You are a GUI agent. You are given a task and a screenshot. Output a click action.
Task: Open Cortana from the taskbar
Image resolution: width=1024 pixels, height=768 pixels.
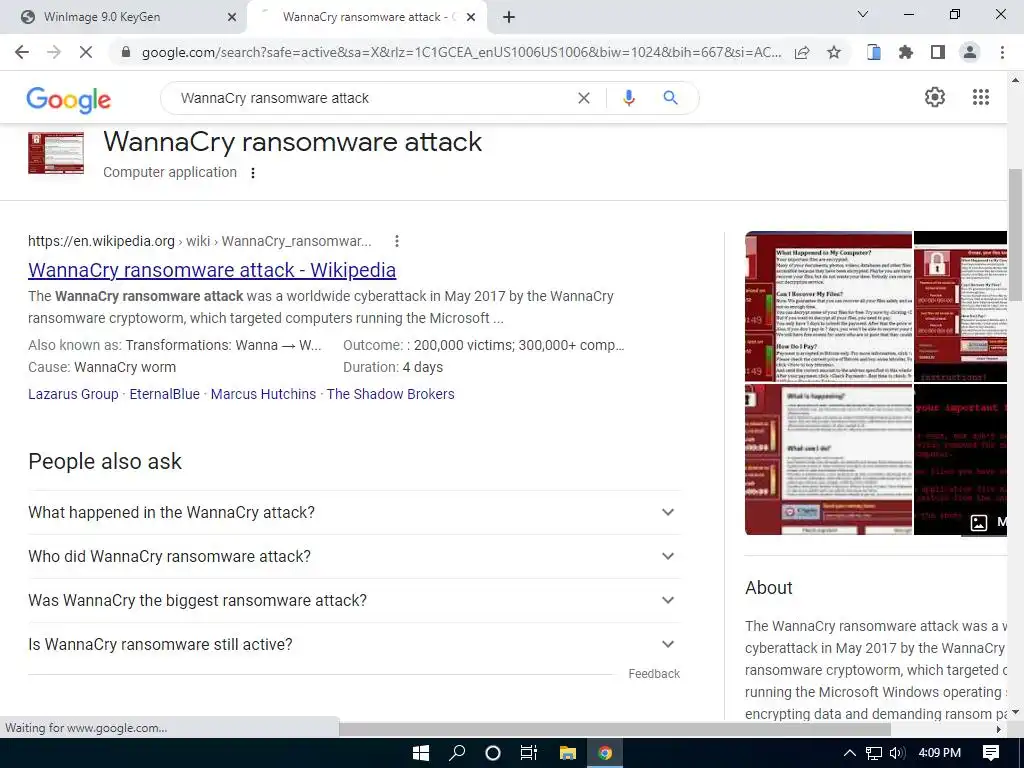tap(493, 753)
